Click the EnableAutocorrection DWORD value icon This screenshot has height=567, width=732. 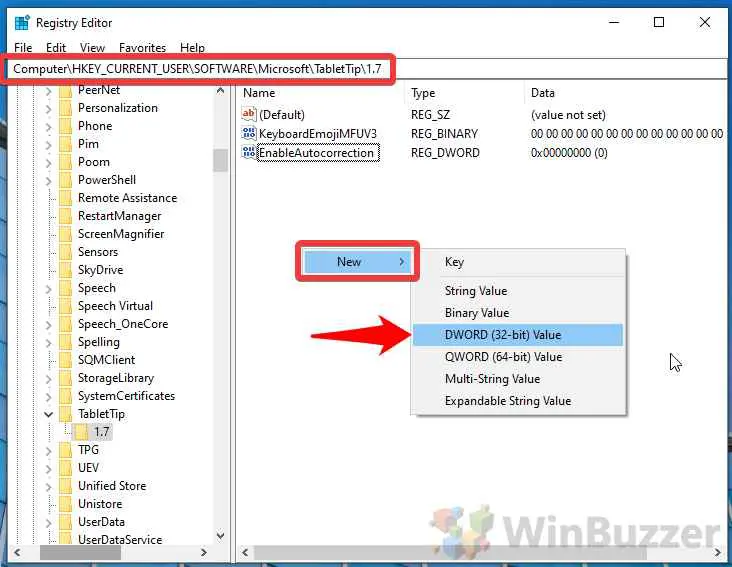pyautogui.click(x=249, y=152)
